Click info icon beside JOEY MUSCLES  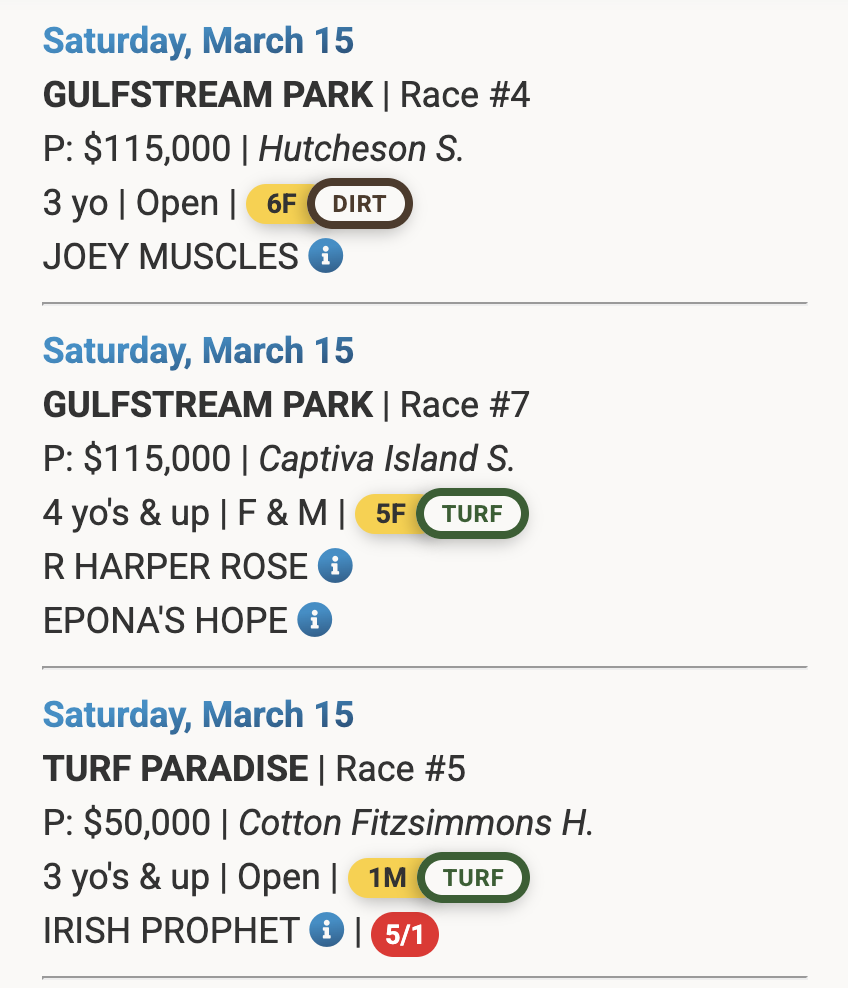(x=325, y=257)
